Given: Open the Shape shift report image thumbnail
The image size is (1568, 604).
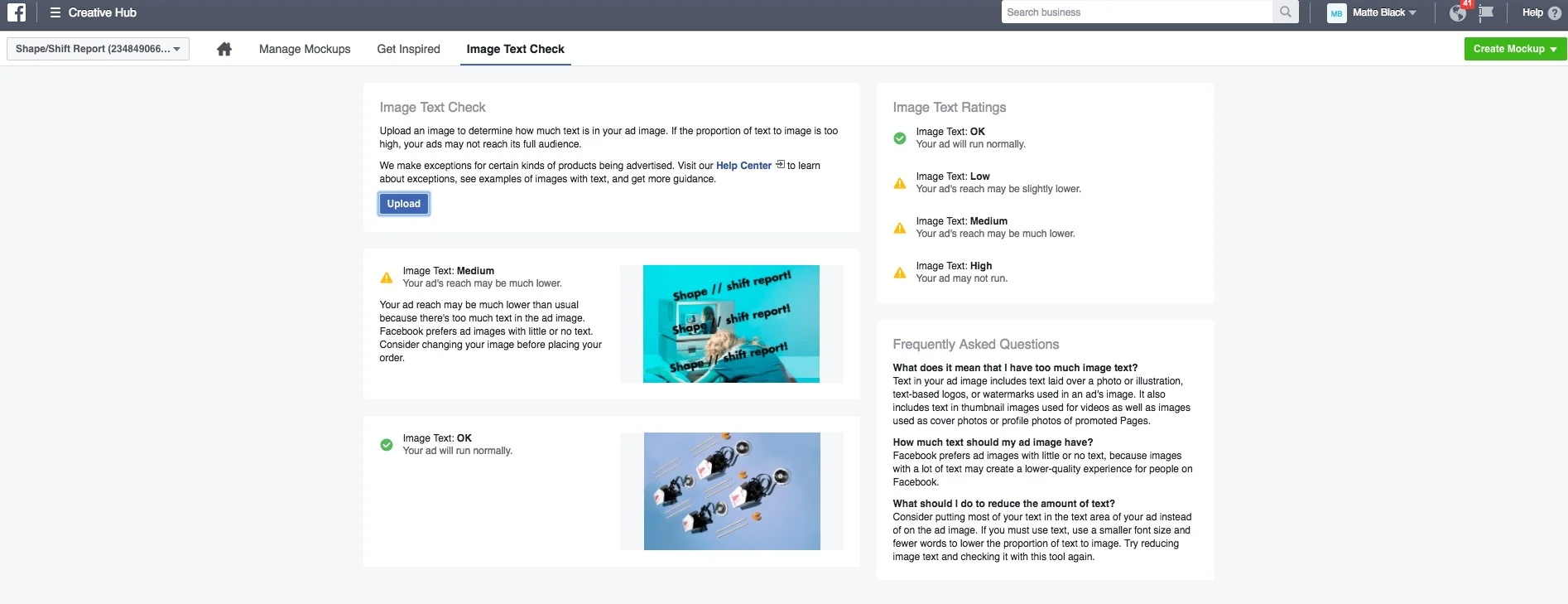Looking at the screenshot, I should tap(731, 324).
